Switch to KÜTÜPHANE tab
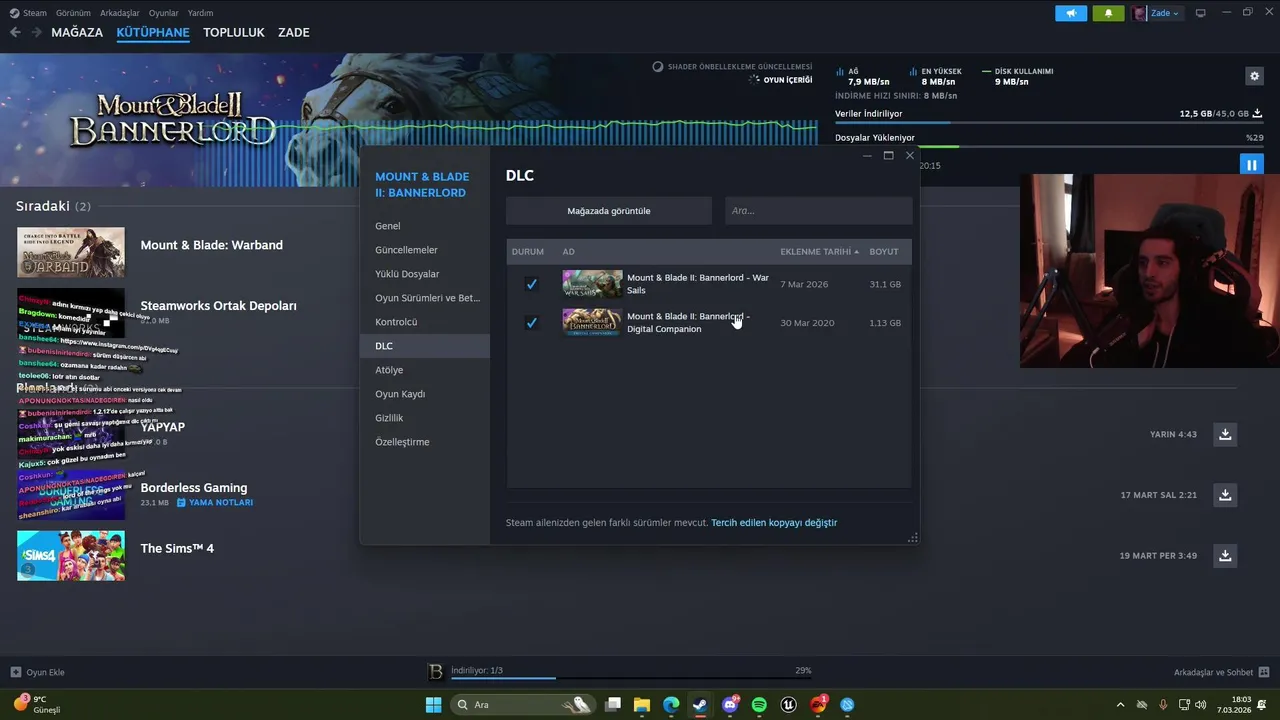 click(x=153, y=32)
